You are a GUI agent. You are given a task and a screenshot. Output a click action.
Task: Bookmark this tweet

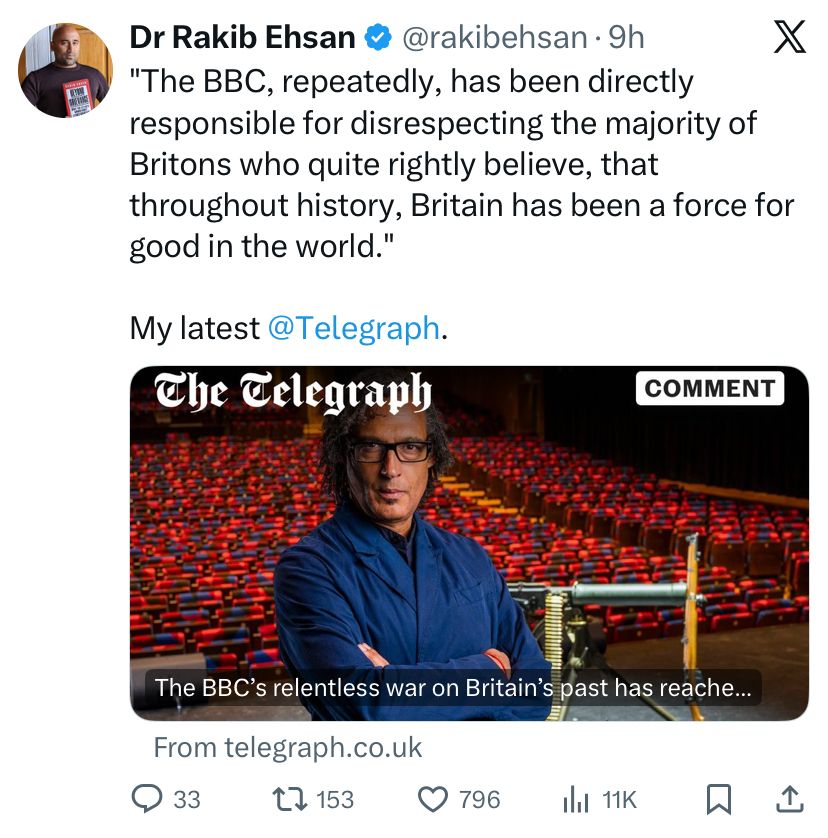719,799
